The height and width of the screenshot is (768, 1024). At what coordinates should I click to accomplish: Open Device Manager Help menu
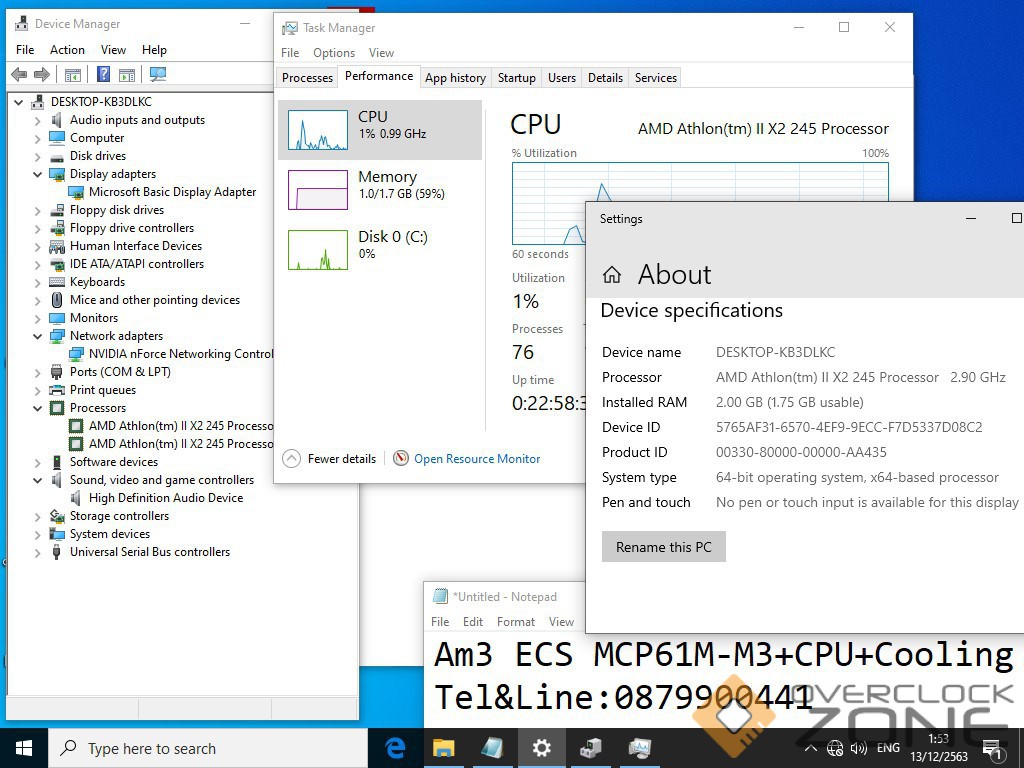click(154, 50)
